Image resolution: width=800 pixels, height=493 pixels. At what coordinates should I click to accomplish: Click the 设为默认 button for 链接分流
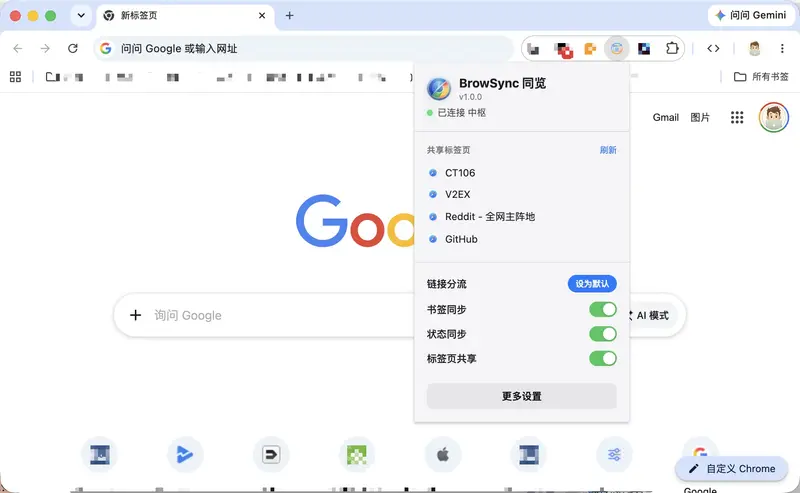[592, 284]
